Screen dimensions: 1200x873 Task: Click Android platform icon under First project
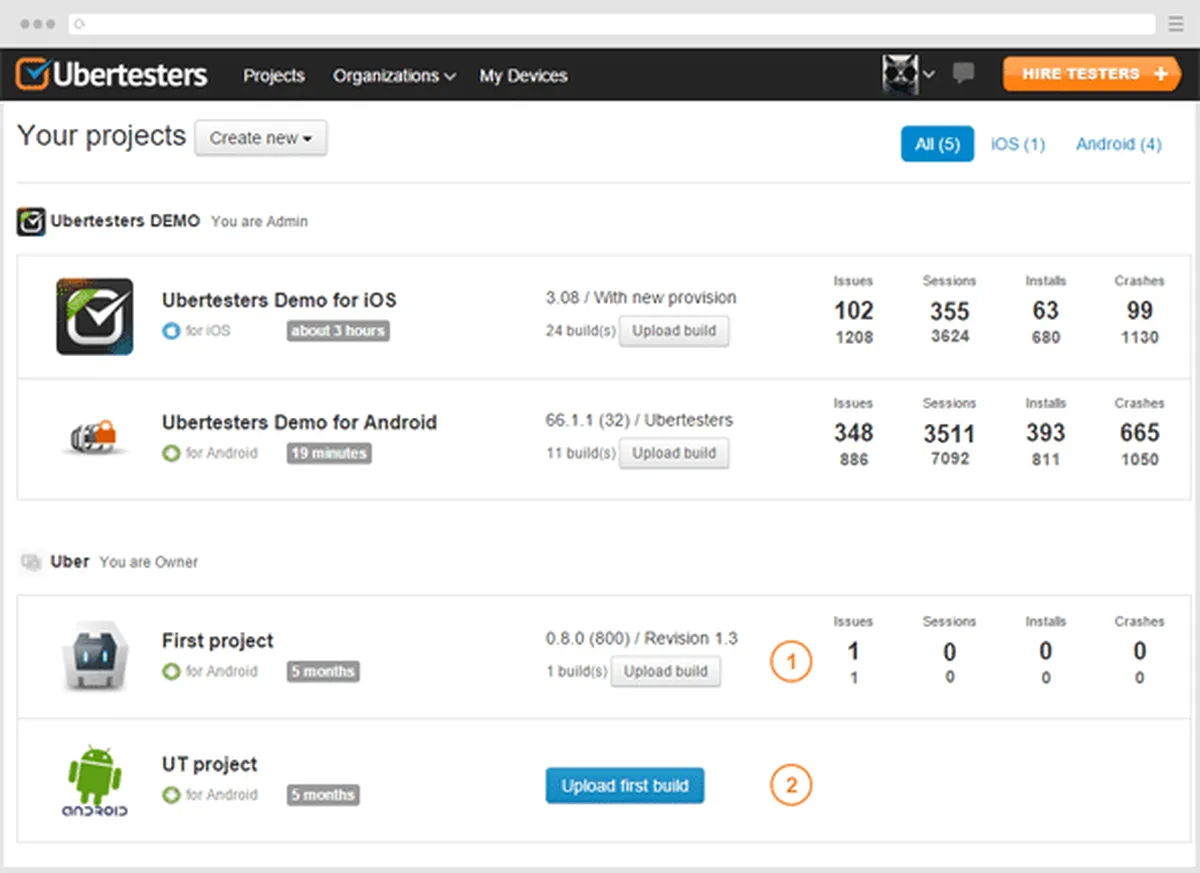[x=171, y=672]
